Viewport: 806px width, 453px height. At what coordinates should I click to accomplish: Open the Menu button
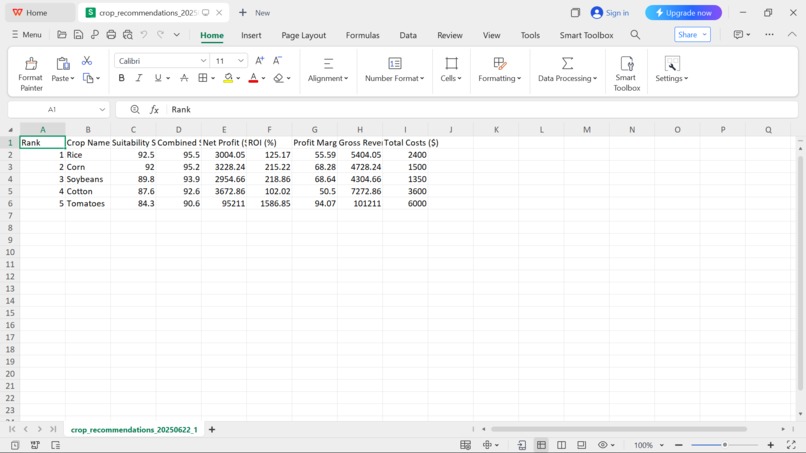(26, 34)
